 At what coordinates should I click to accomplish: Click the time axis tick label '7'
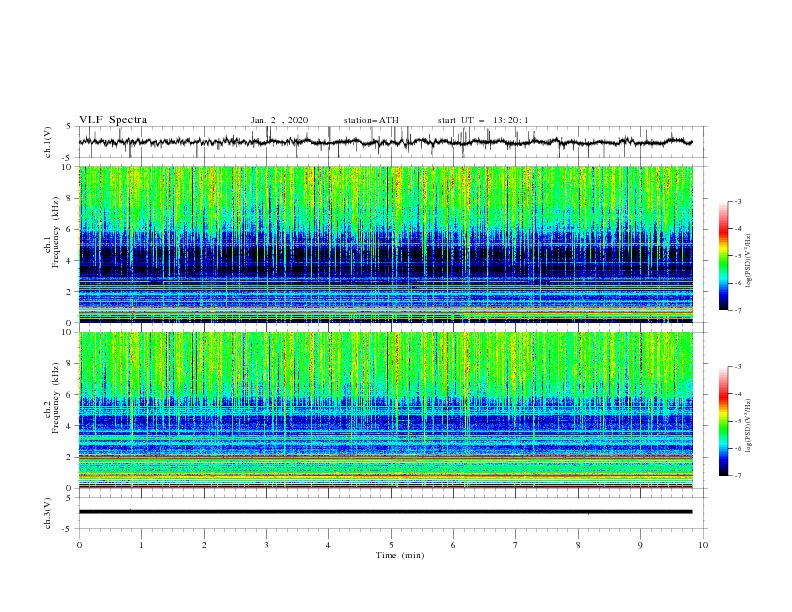pyautogui.click(x=516, y=545)
